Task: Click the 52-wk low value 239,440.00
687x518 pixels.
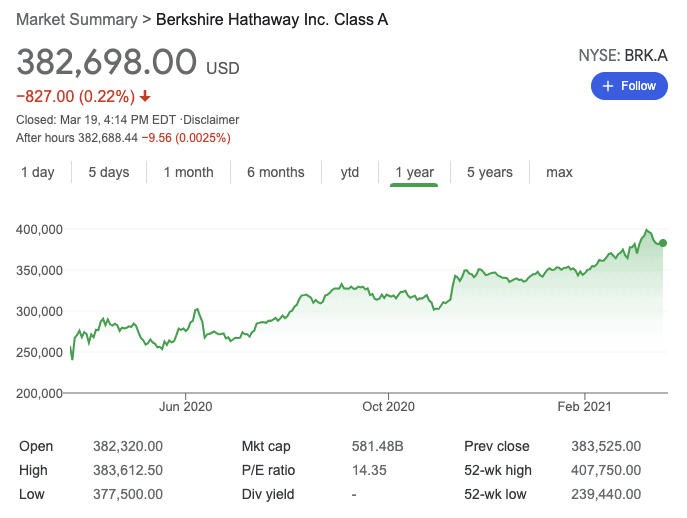Action: pyautogui.click(x=606, y=494)
